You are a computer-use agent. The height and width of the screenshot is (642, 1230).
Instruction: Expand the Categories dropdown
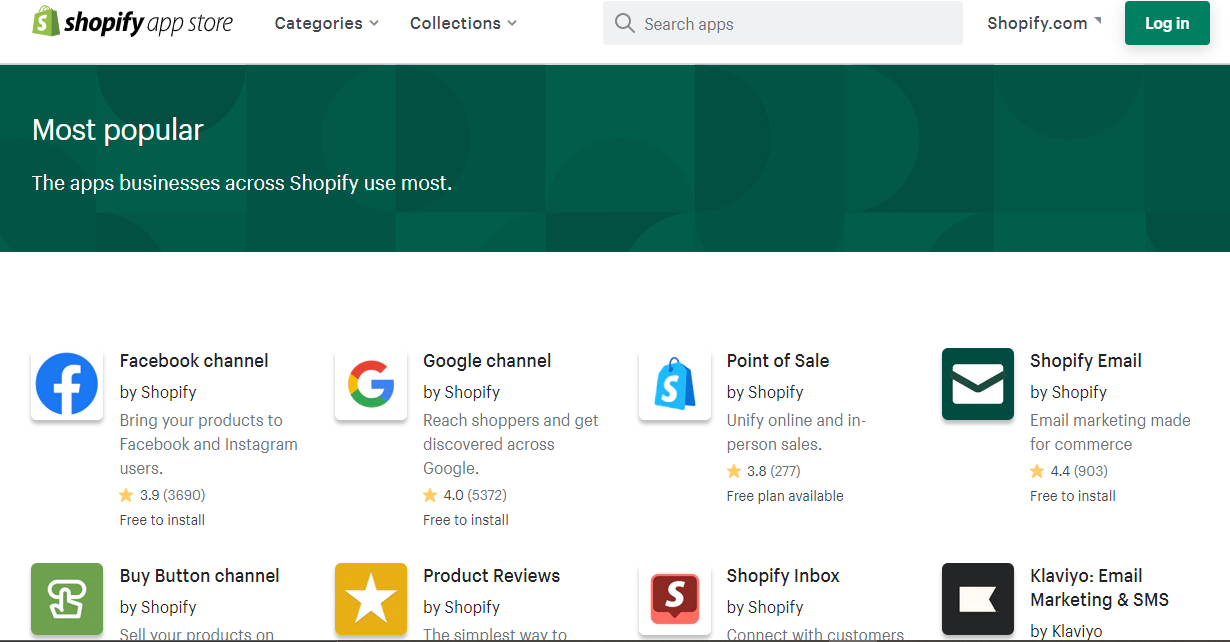[x=327, y=23]
